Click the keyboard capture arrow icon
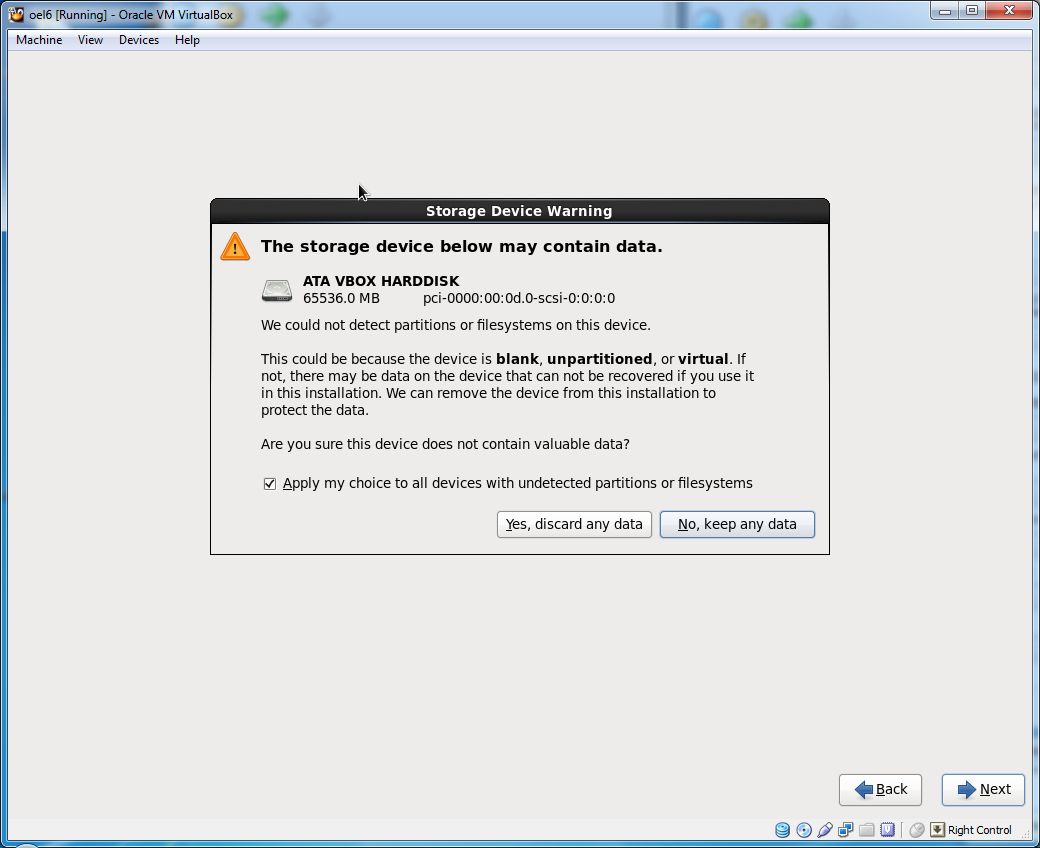The width and height of the screenshot is (1040, 848). (937, 829)
